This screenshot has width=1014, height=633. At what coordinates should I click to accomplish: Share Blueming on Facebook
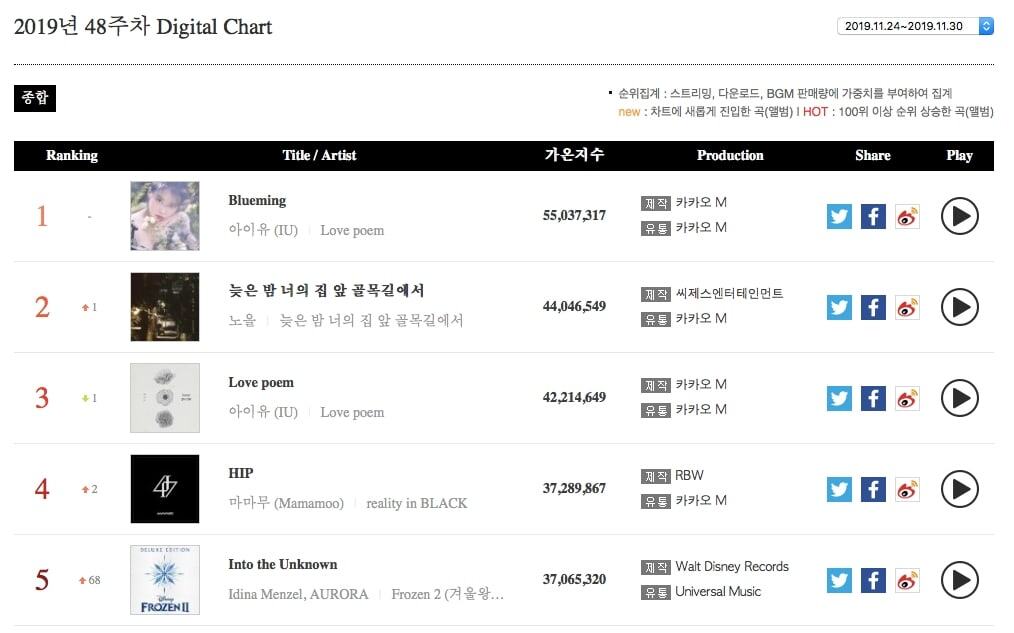(873, 216)
